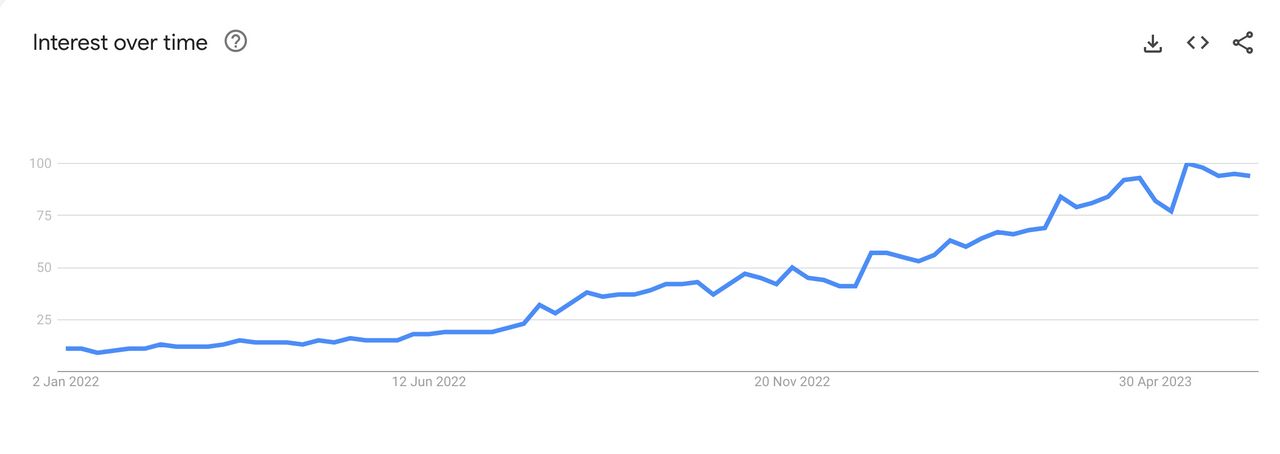The image size is (1280, 454).
Task: Click the "Interest over time" heading
Action: point(120,43)
